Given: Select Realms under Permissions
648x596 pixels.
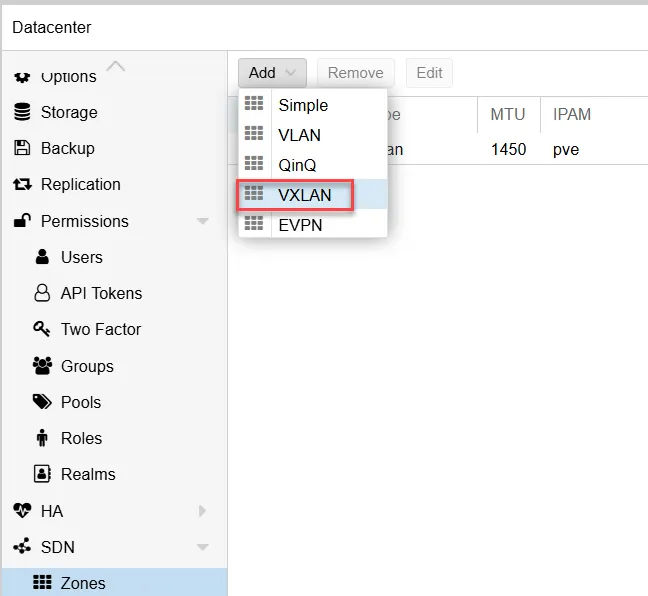Looking at the screenshot, I should (114, 474).
